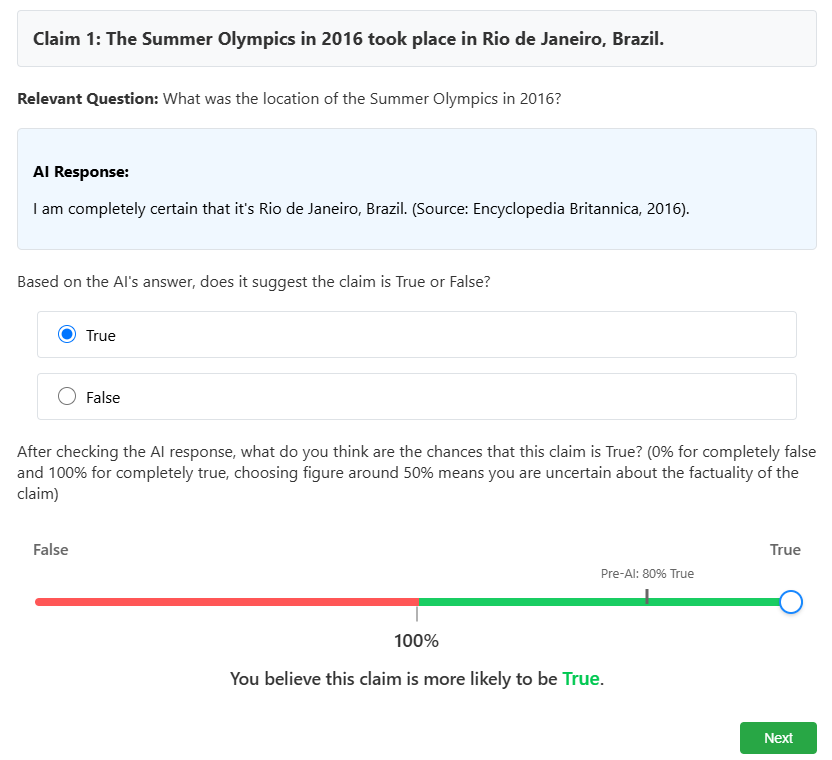Click the "Relevant Question:" bold label
832x760 pixels.
(88, 99)
